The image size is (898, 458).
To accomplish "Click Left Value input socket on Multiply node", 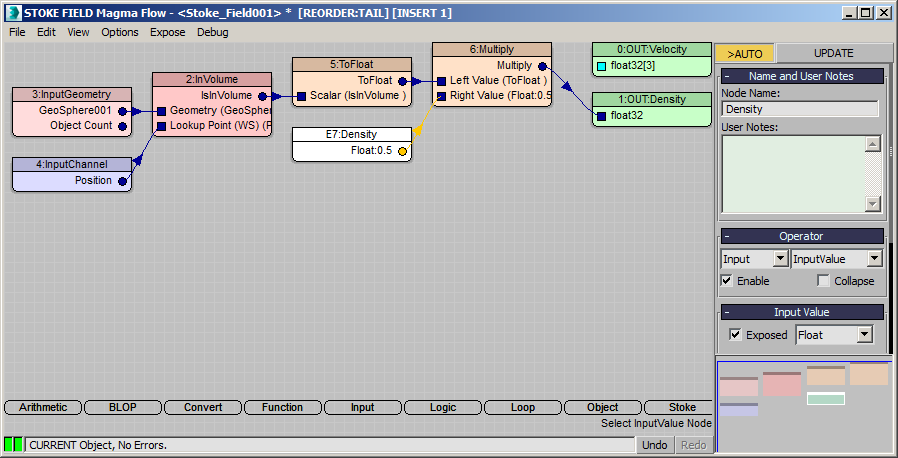I will 441,81.
